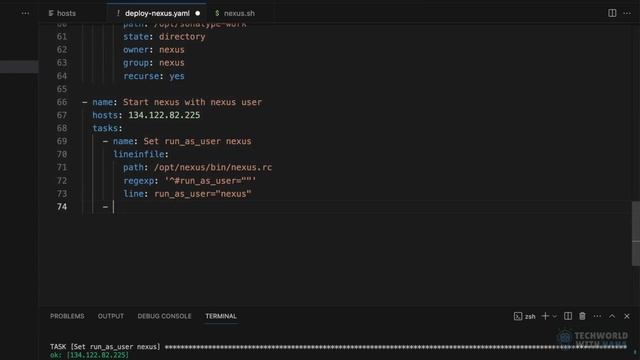The height and width of the screenshot is (360, 640).
Task: Click the regexp value on line 72
Action: (210, 180)
